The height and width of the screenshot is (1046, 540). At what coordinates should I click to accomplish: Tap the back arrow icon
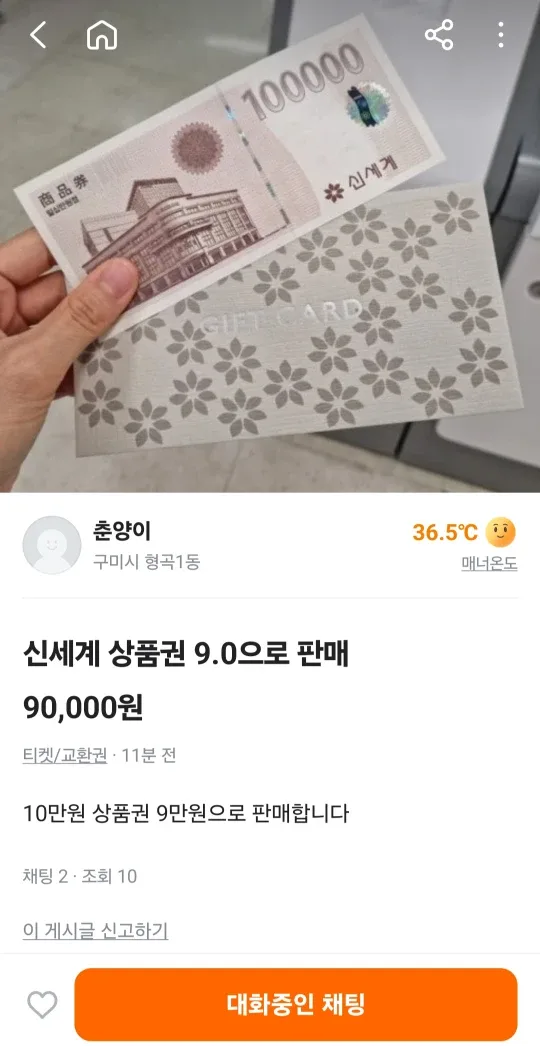[x=38, y=35]
